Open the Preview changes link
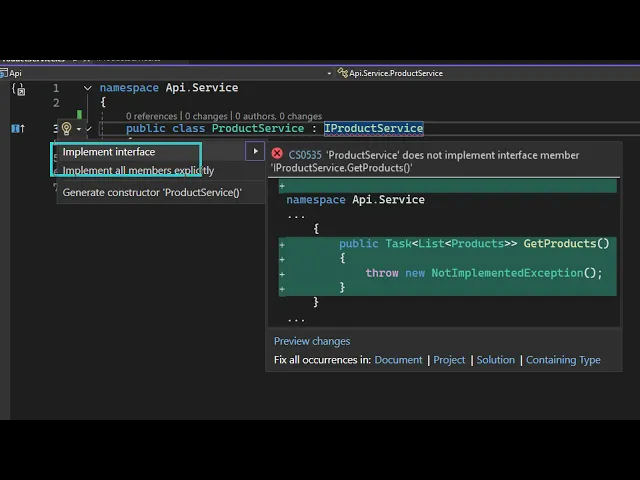Image resolution: width=640 pixels, height=480 pixels. (312, 341)
